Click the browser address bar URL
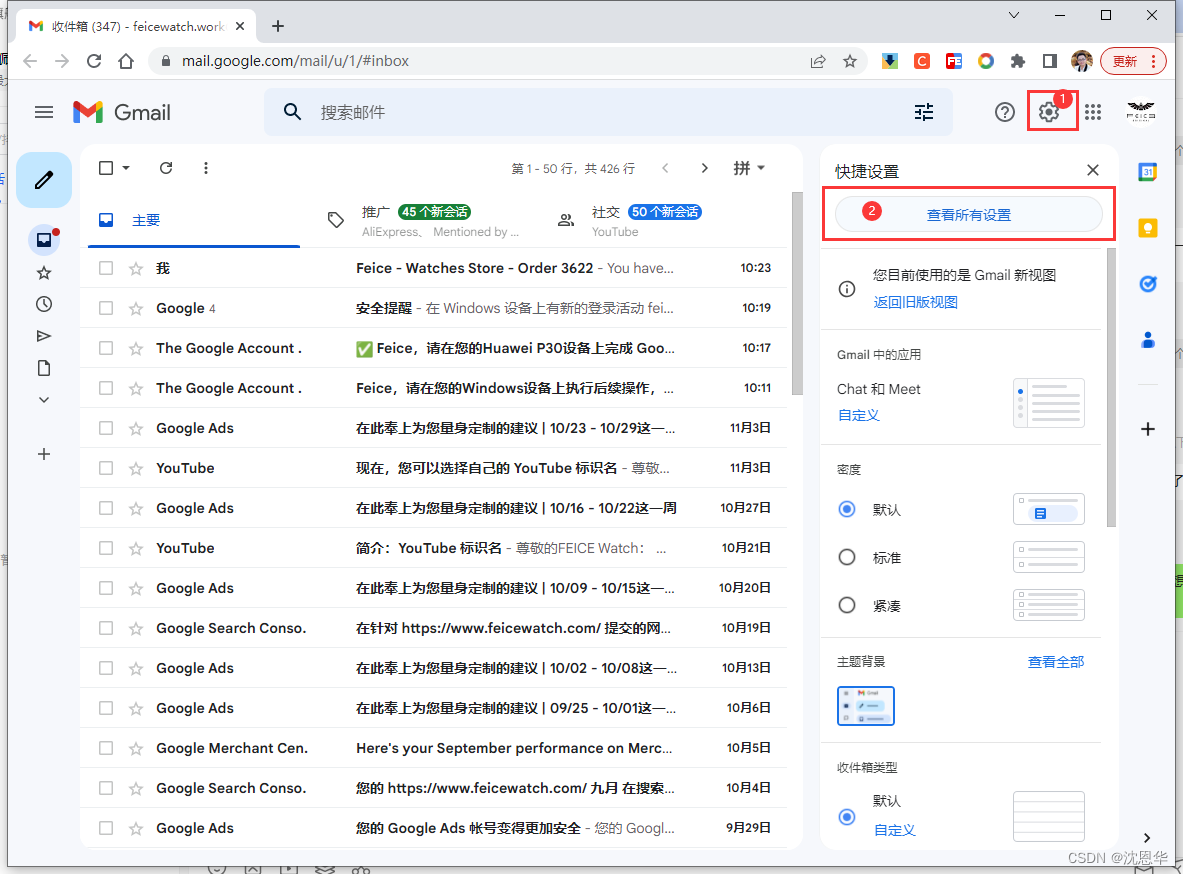The width and height of the screenshot is (1183, 874). coord(295,61)
